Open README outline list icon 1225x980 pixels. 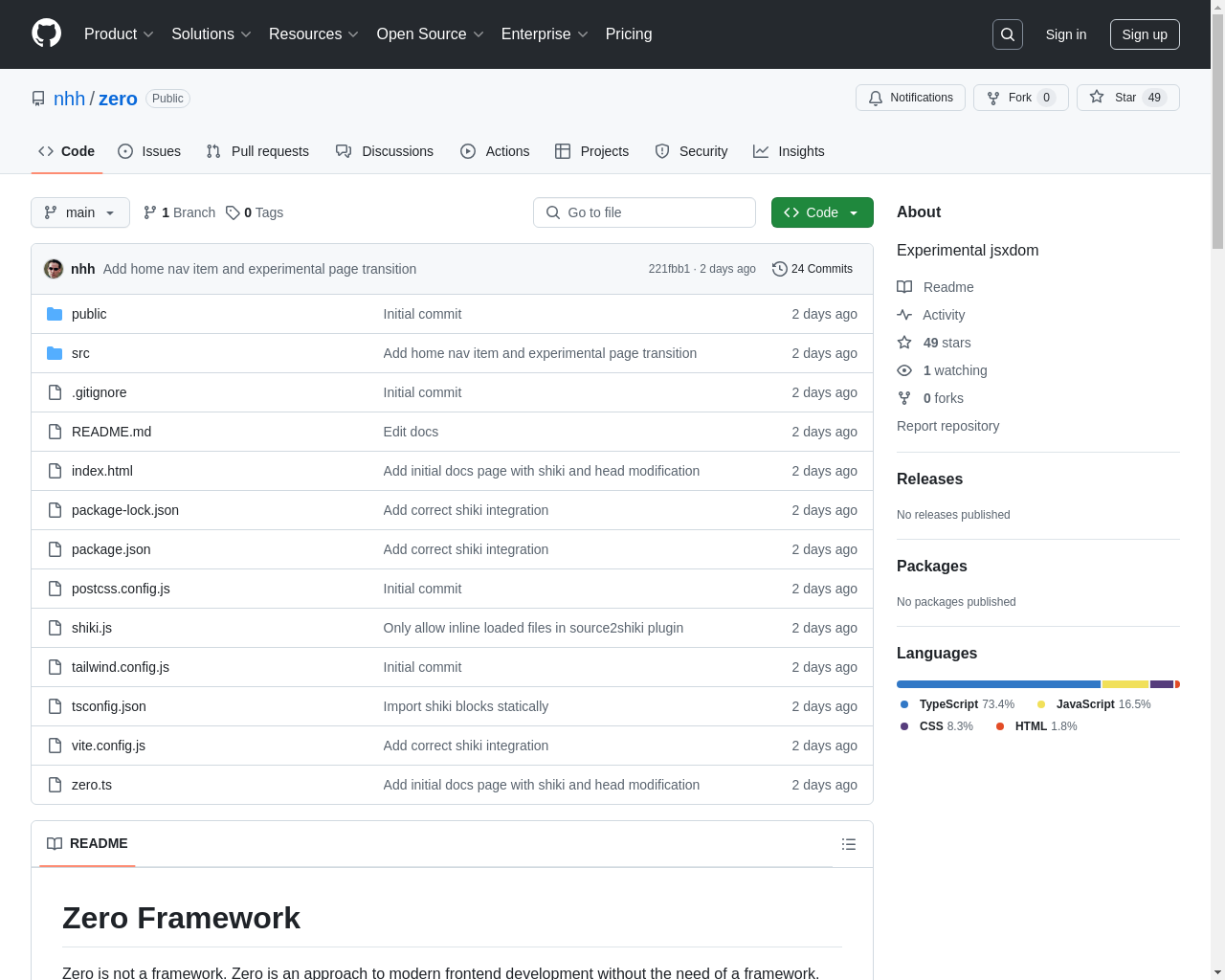tap(849, 844)
